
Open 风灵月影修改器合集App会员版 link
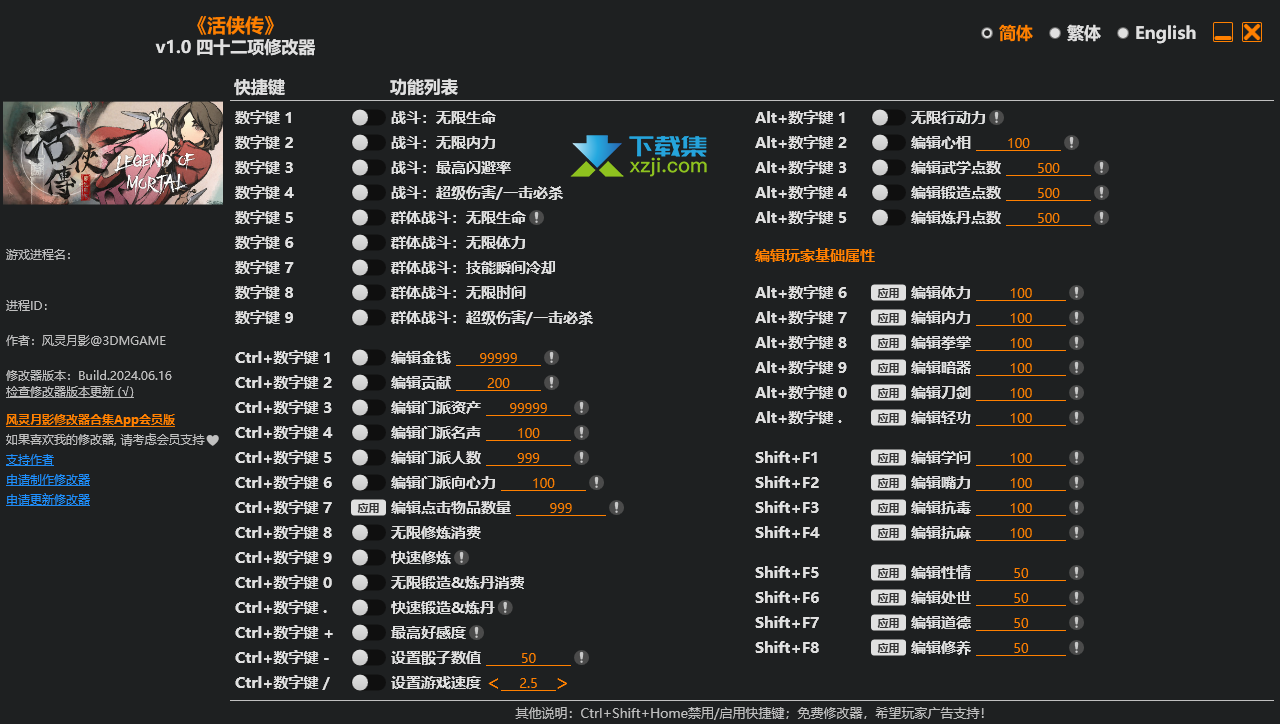tap(90, 420)
